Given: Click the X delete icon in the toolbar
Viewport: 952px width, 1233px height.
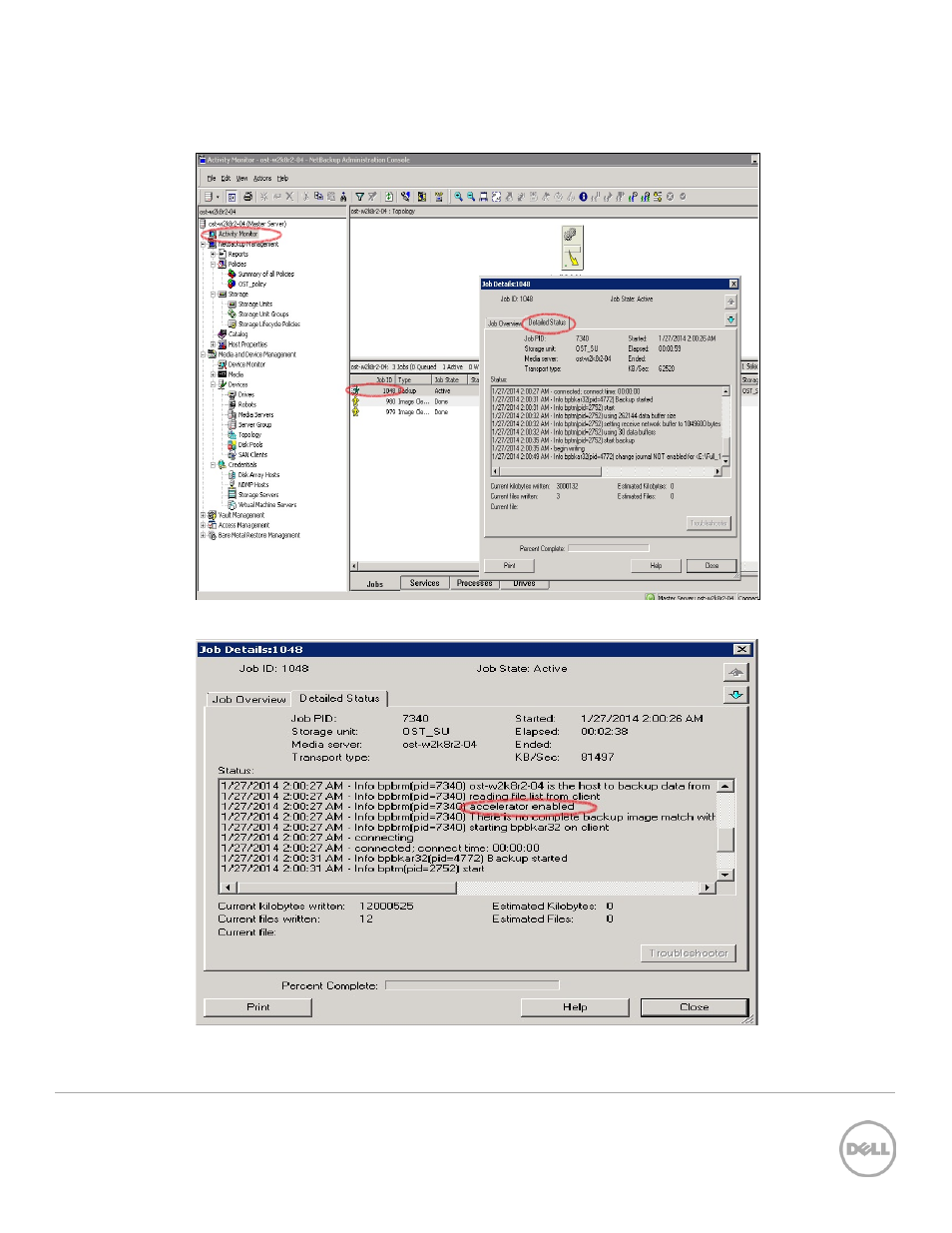Looking at the screenshot, I should pos(289,197).
